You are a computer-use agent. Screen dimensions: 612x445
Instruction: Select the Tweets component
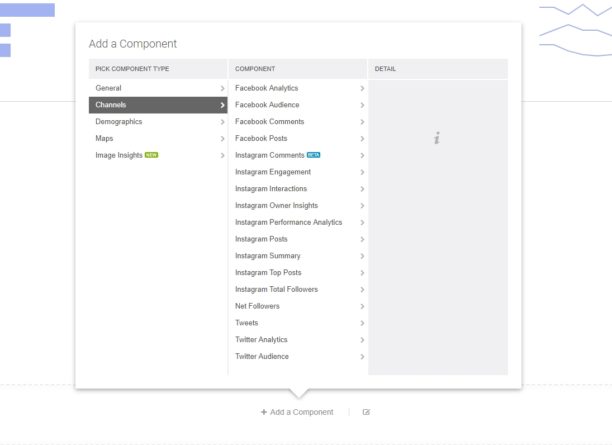click(x=247, y=323)
